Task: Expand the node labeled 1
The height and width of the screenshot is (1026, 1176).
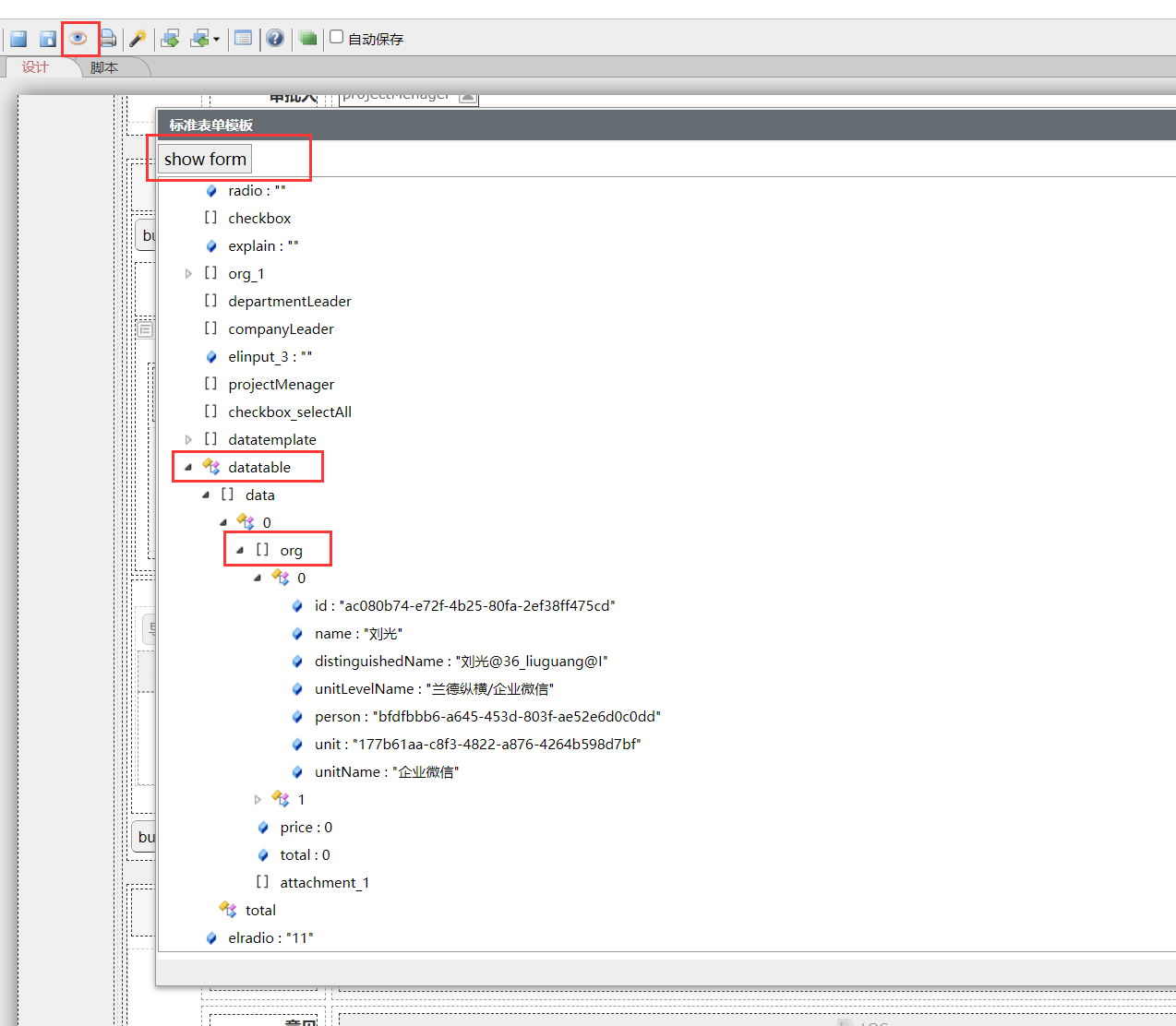Action: tap(258, 800)
